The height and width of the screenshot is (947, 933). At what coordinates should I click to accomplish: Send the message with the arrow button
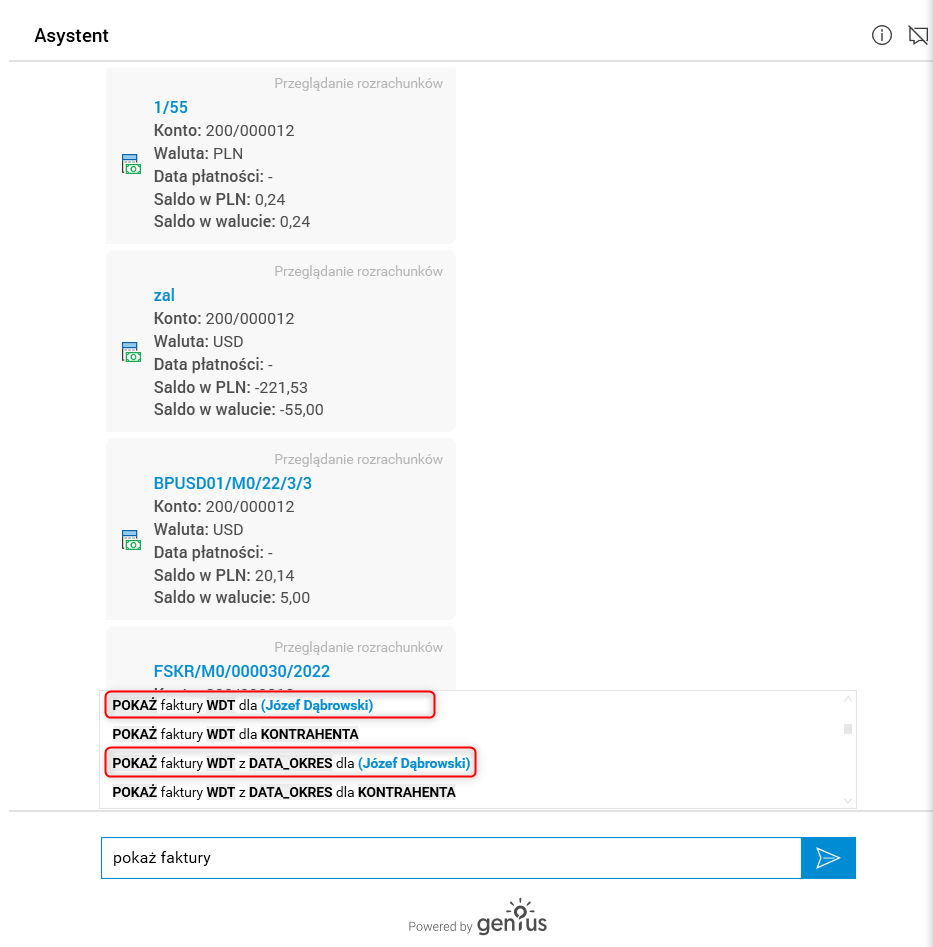click(x=828, y=858)
